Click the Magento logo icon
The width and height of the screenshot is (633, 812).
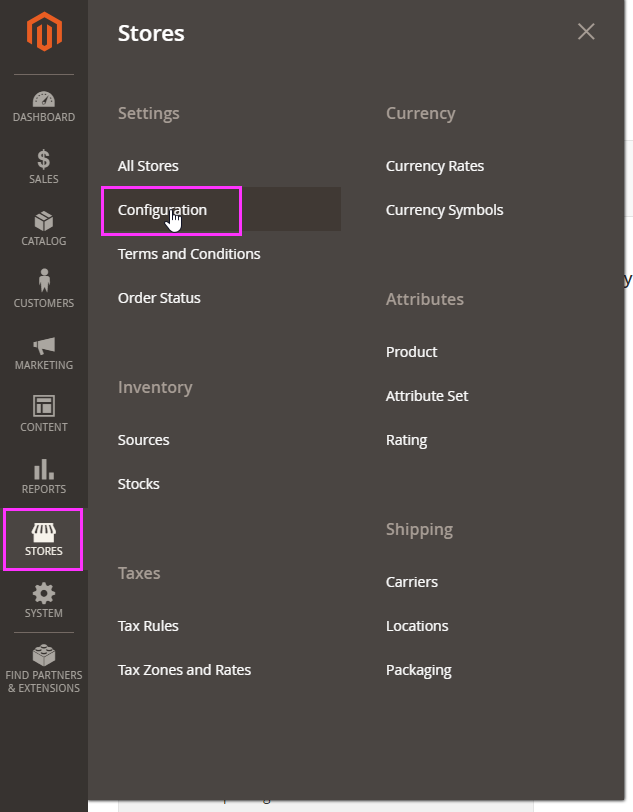(x=44, y=32)
